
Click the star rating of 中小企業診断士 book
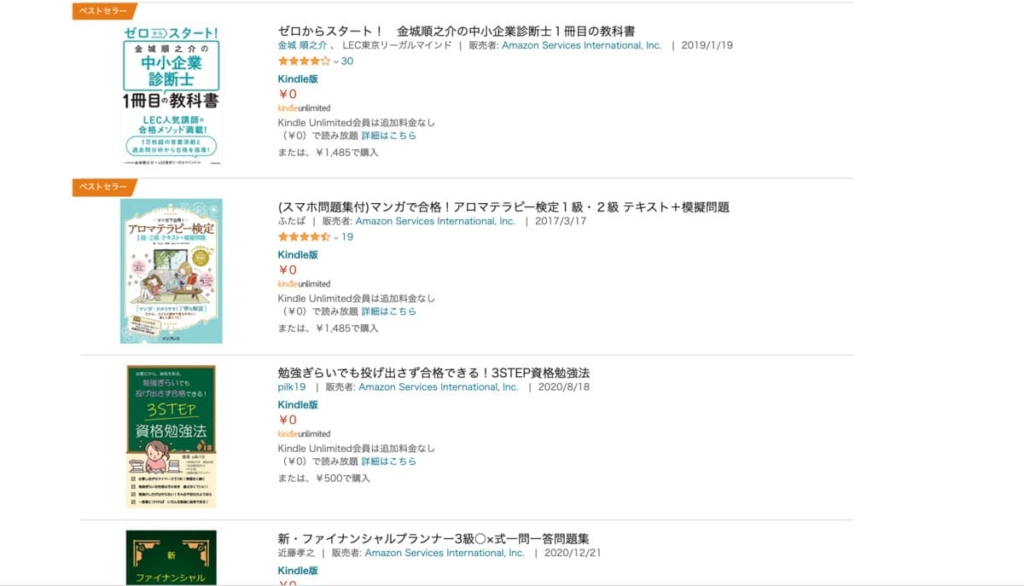[x=304, y=61]
